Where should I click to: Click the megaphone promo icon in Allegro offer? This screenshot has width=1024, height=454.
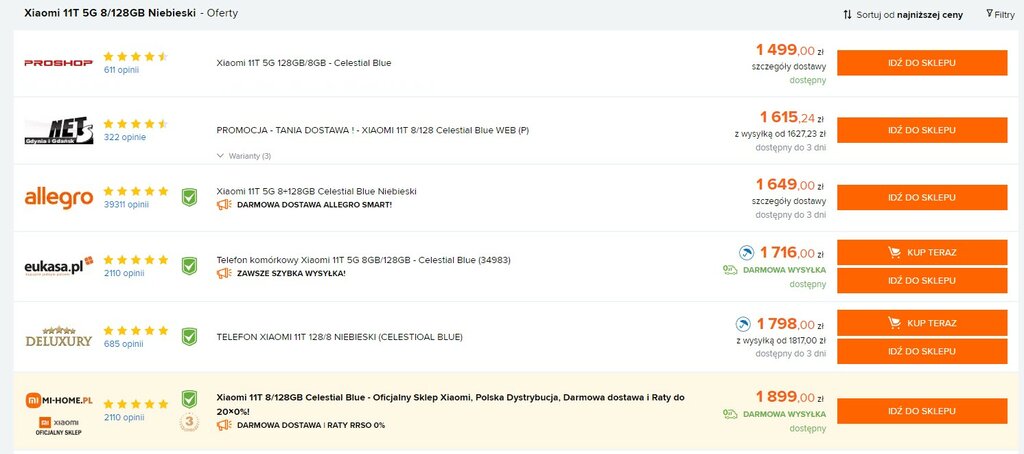click(224, 204)
